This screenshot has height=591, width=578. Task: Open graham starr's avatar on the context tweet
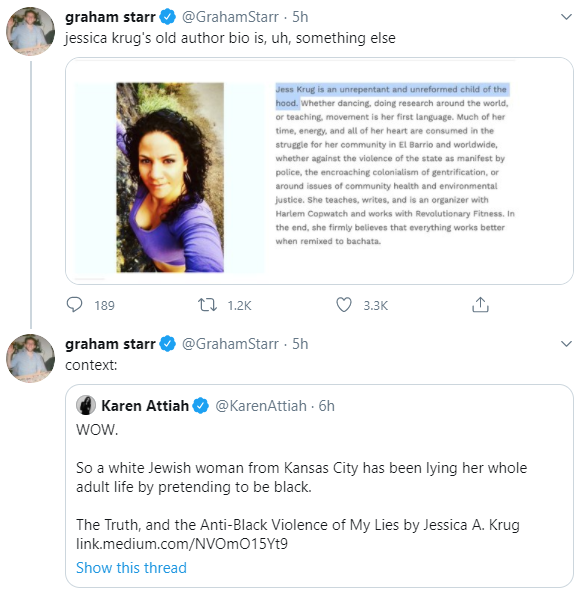tap(31, 358)
